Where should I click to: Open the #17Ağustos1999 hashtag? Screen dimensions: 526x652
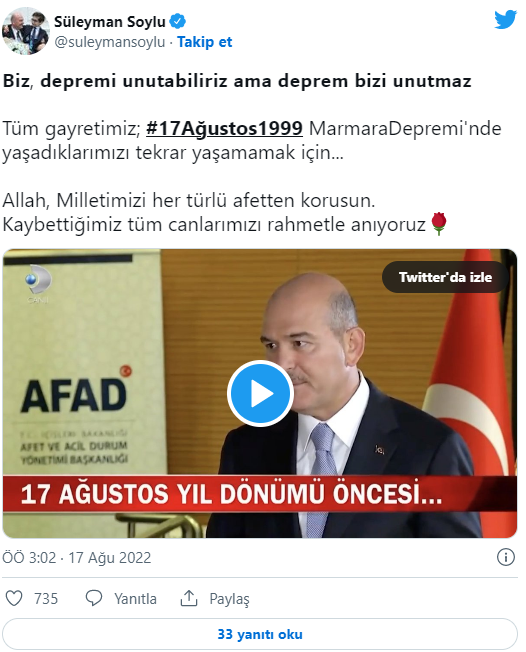224,128
